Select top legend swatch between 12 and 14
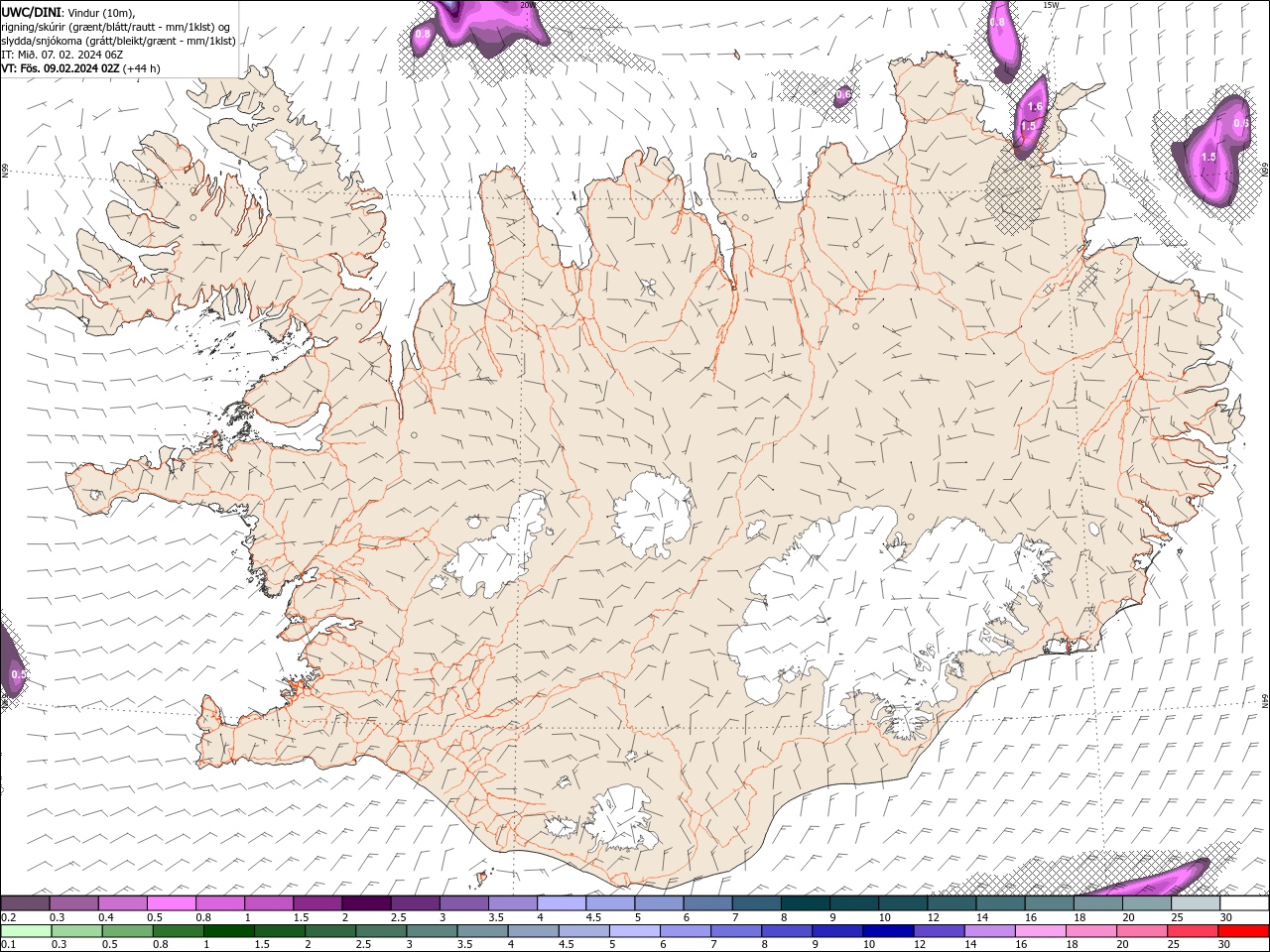Viewport: 1270px width, 952px height. 952,903
